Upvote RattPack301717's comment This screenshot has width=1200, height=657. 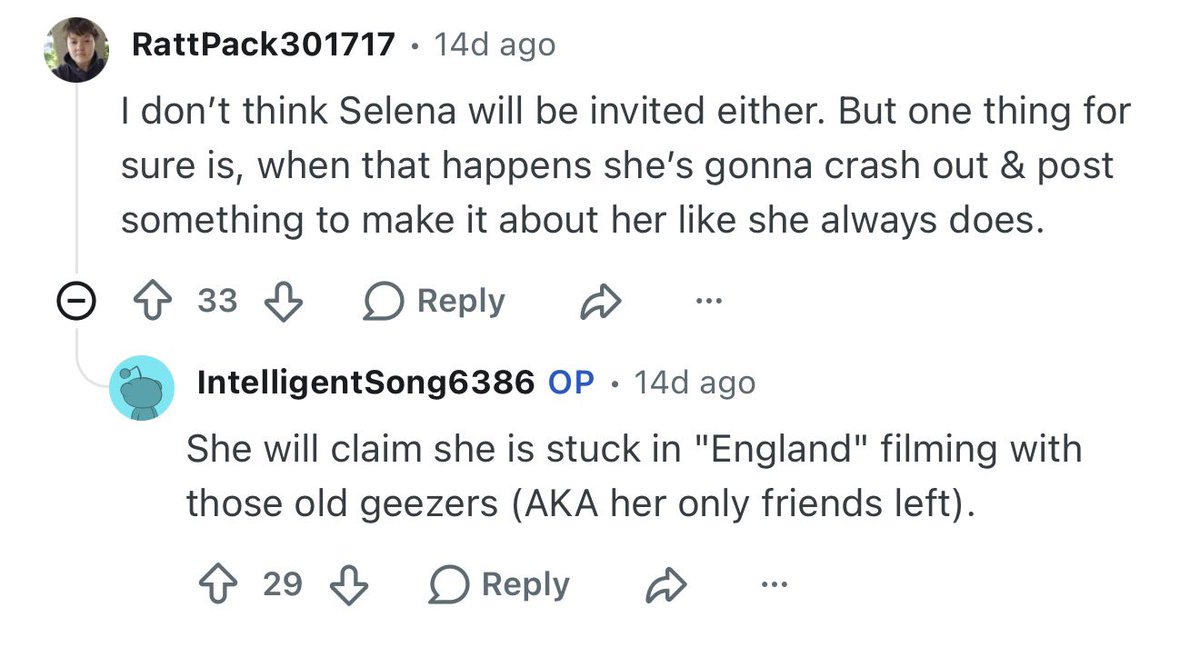pos(152,301)
